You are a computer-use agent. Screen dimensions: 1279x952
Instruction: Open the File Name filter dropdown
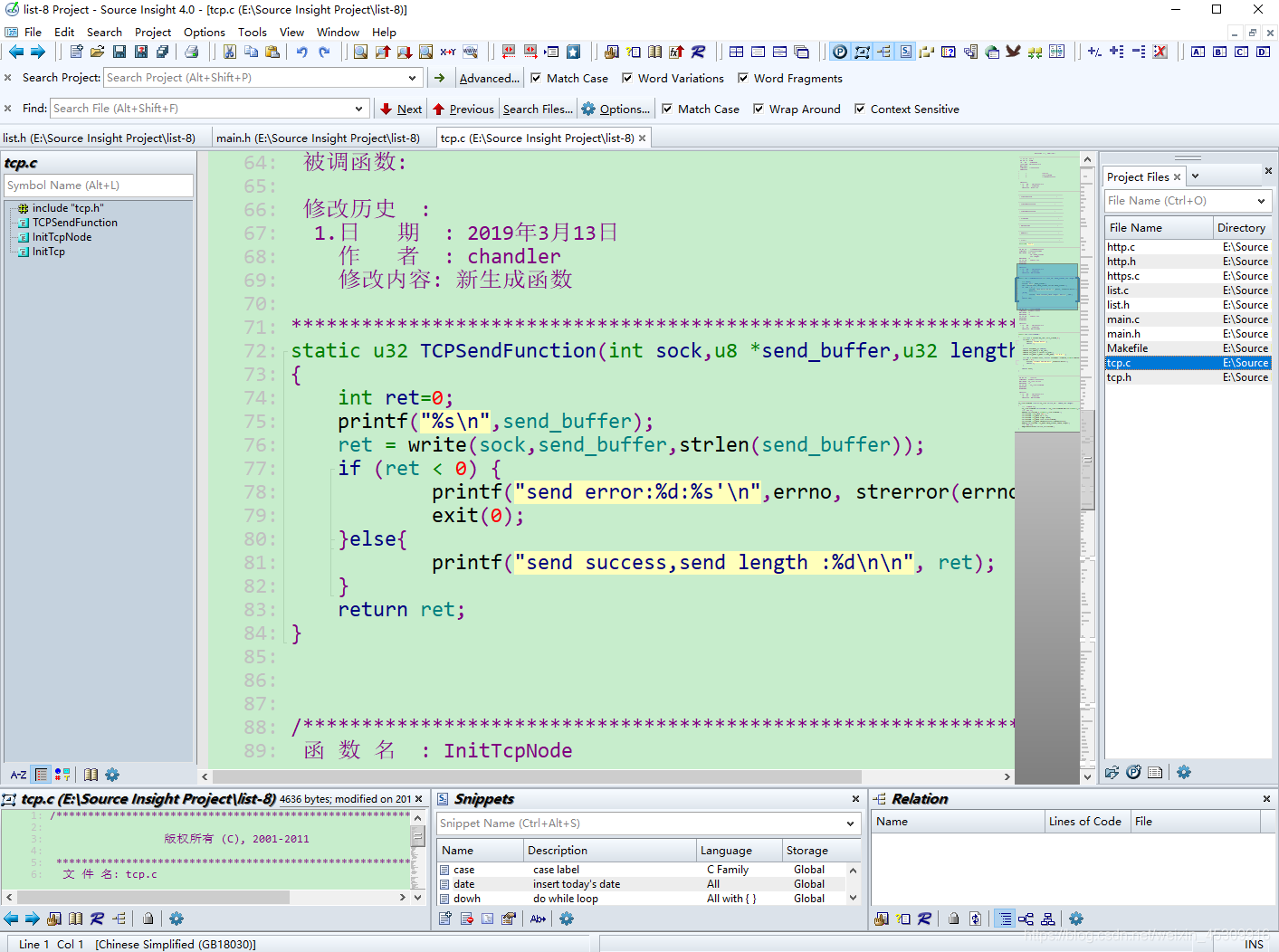pos(1261,201)
